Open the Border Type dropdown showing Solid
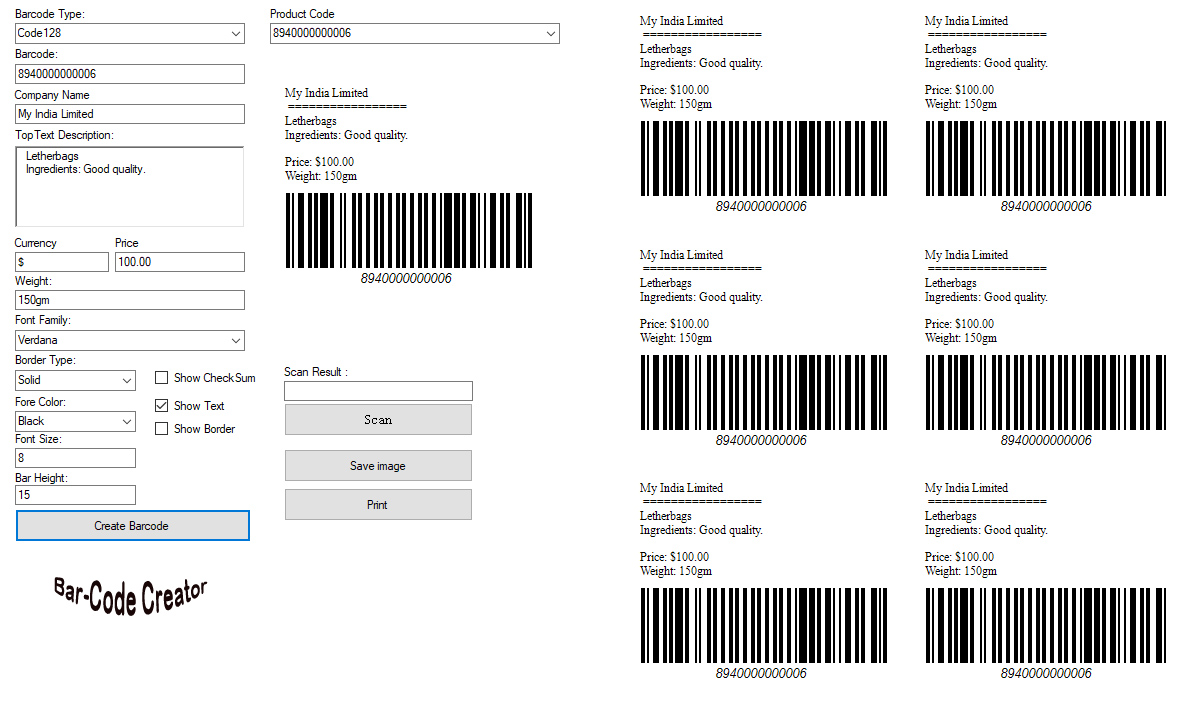 (x=76, y=380)
